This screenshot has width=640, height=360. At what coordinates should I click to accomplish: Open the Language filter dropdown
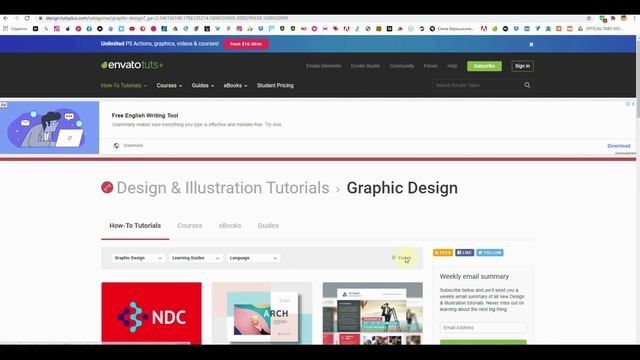pos(253,258)
